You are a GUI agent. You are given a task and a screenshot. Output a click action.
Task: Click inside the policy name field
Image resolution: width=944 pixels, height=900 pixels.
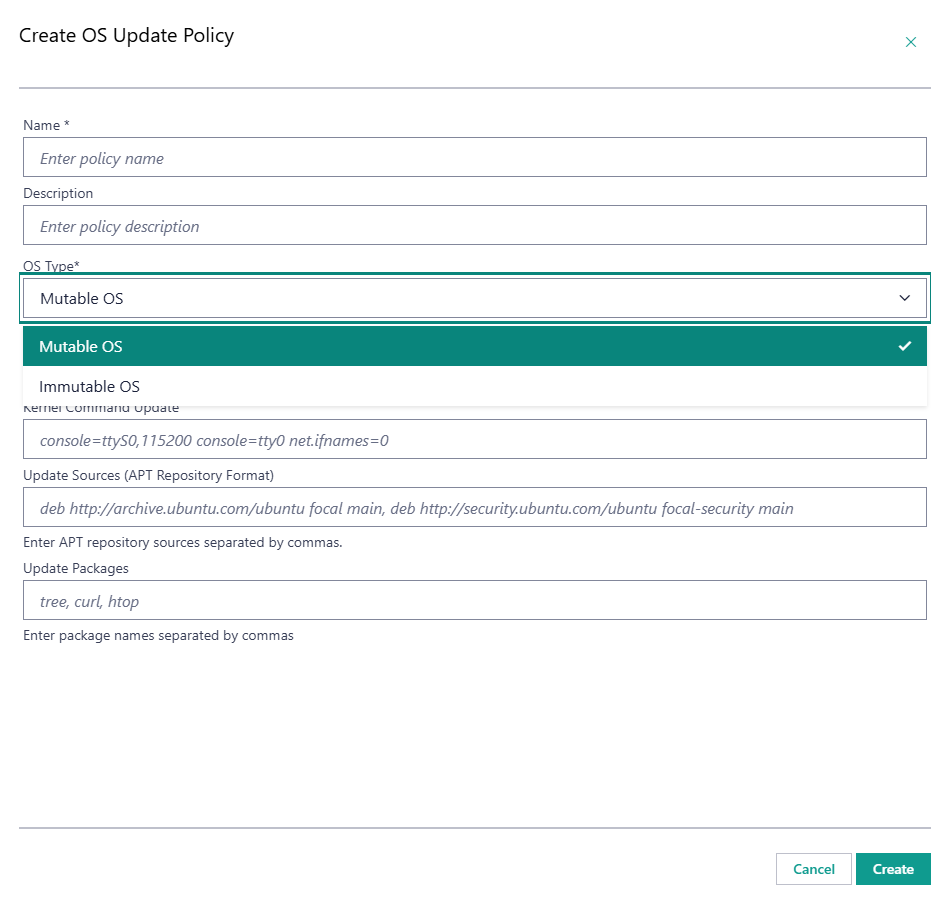pos(474,157)
